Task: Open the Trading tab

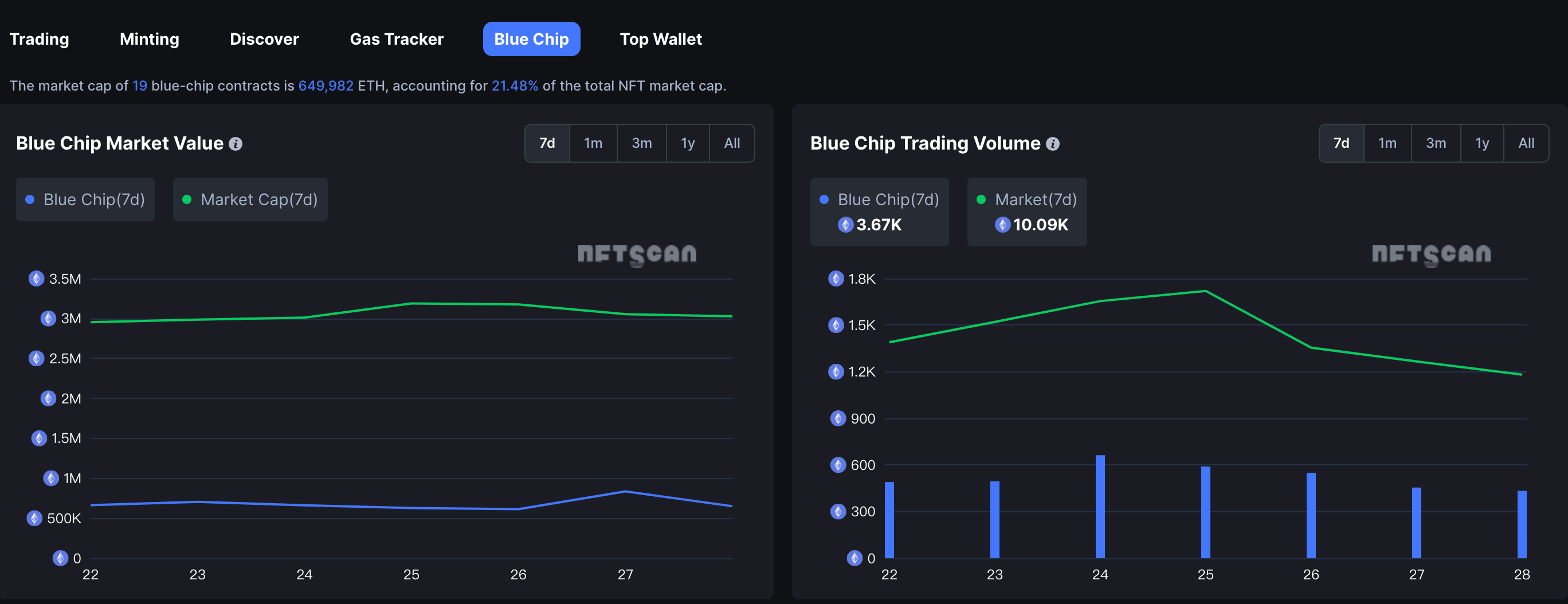Action: pyautogui.click(x=39, y=39)
